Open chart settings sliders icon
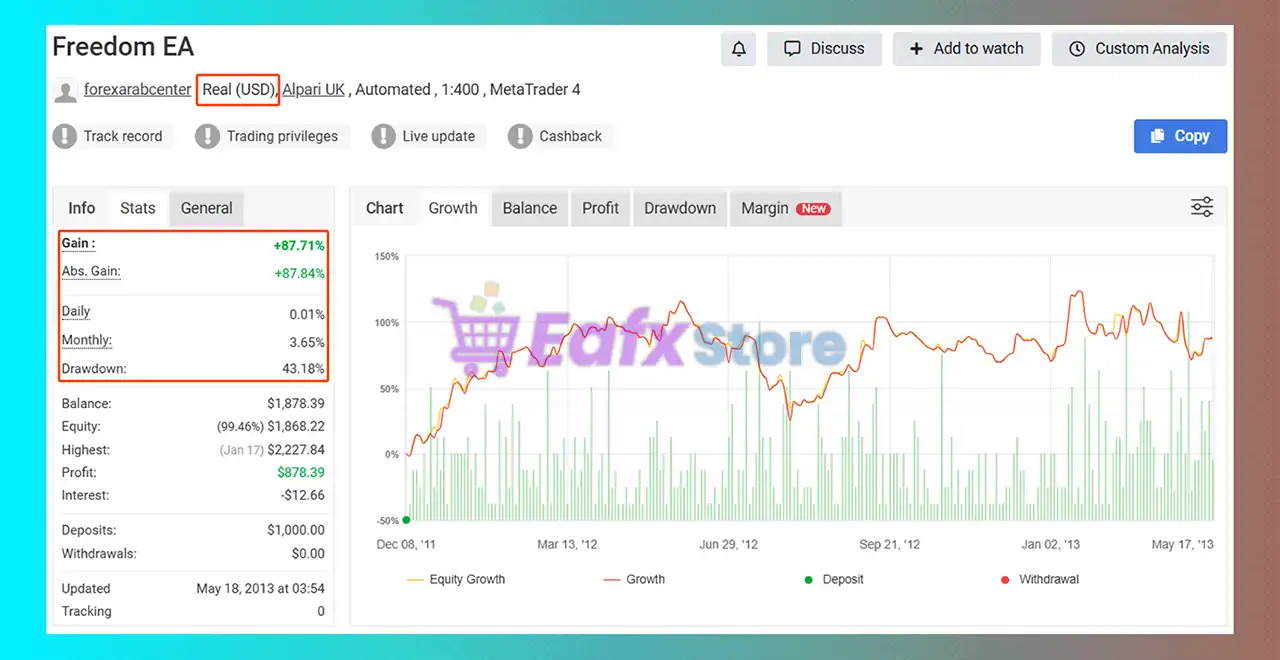Image resolution: width=1280 pixels, height=660 pixels. tap(1201, 207)
